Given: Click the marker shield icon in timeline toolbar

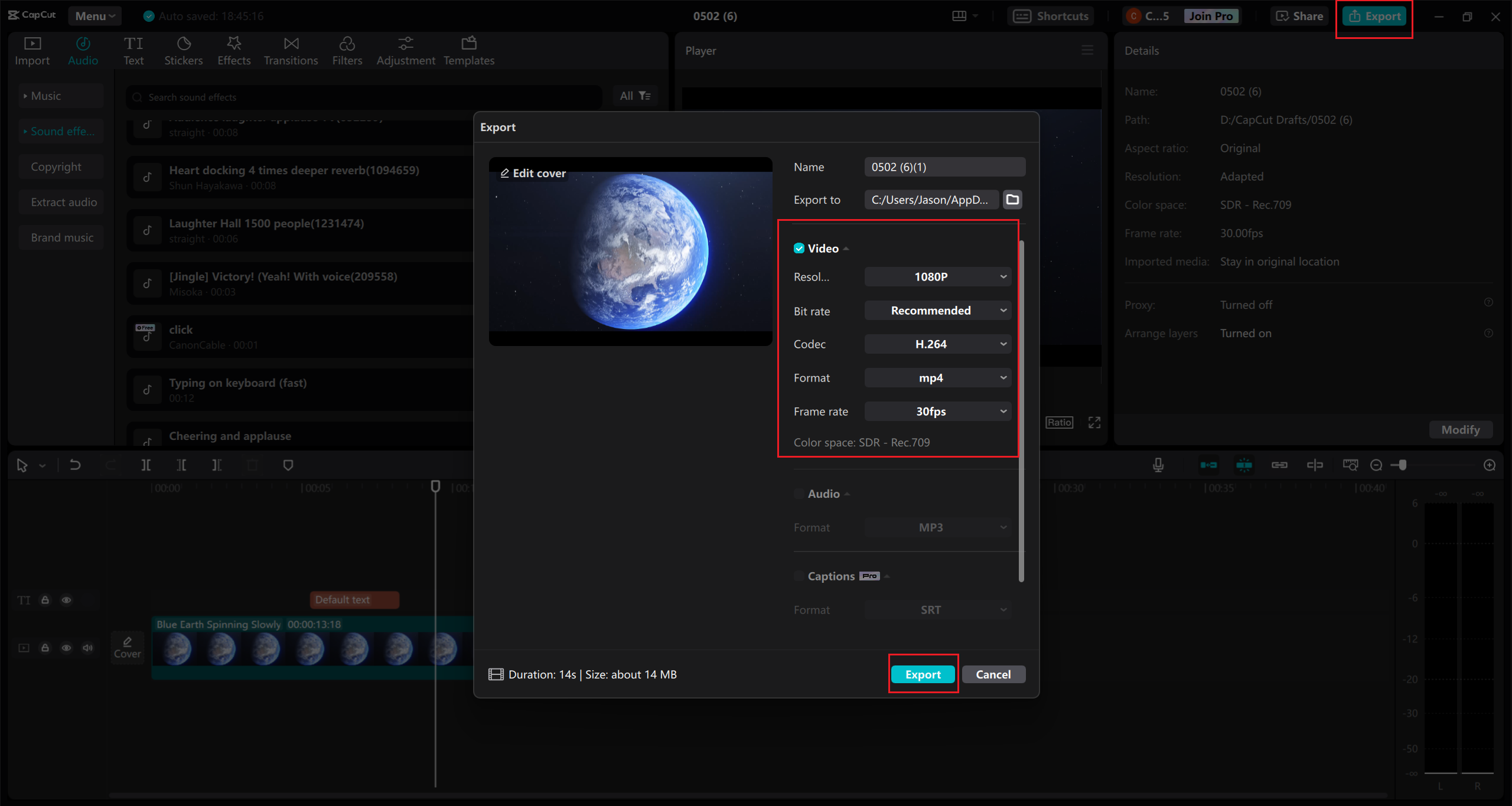Looking at the screenshot, I should pyautogui.click(x=288, y=465).
